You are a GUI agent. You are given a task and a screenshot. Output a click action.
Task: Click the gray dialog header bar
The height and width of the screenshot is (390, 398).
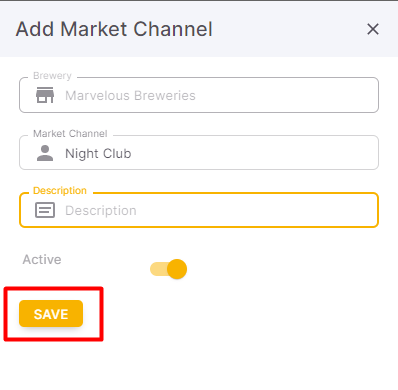pyautogui.click(x=199, y=29)
